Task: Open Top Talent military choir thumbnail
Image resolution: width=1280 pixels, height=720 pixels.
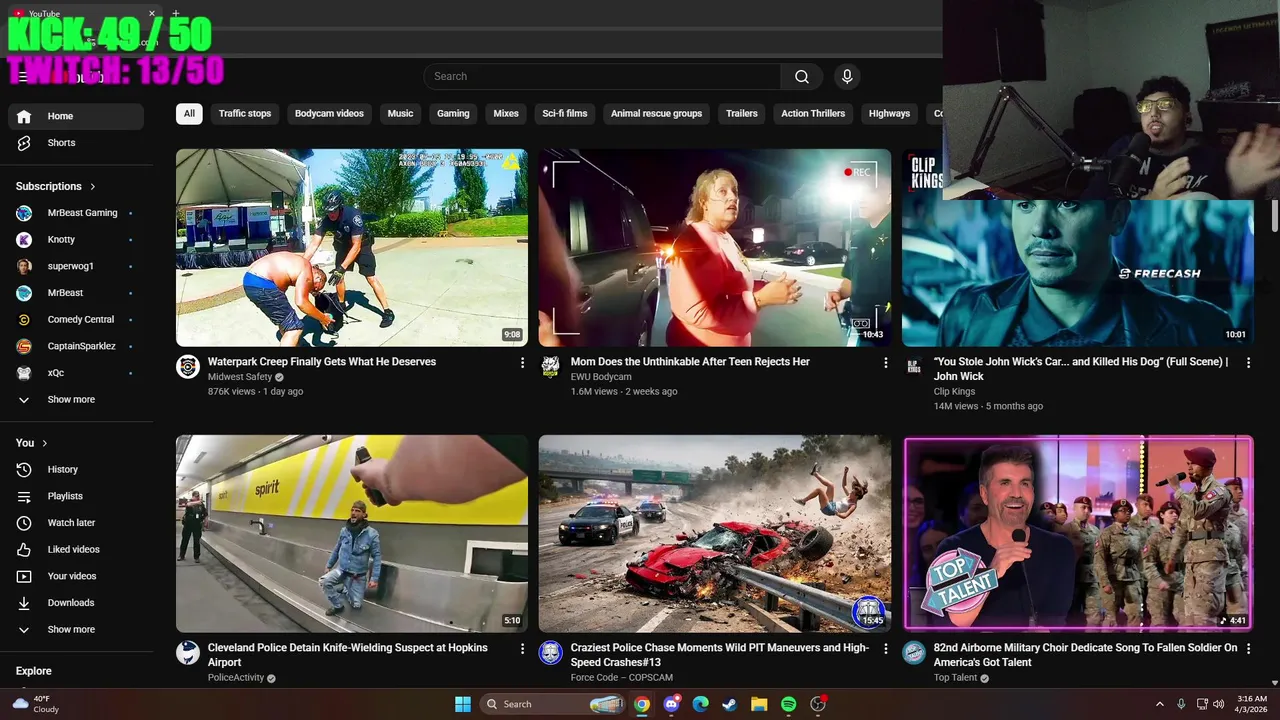Action: pyautogui.click(x=1078, y=533)
